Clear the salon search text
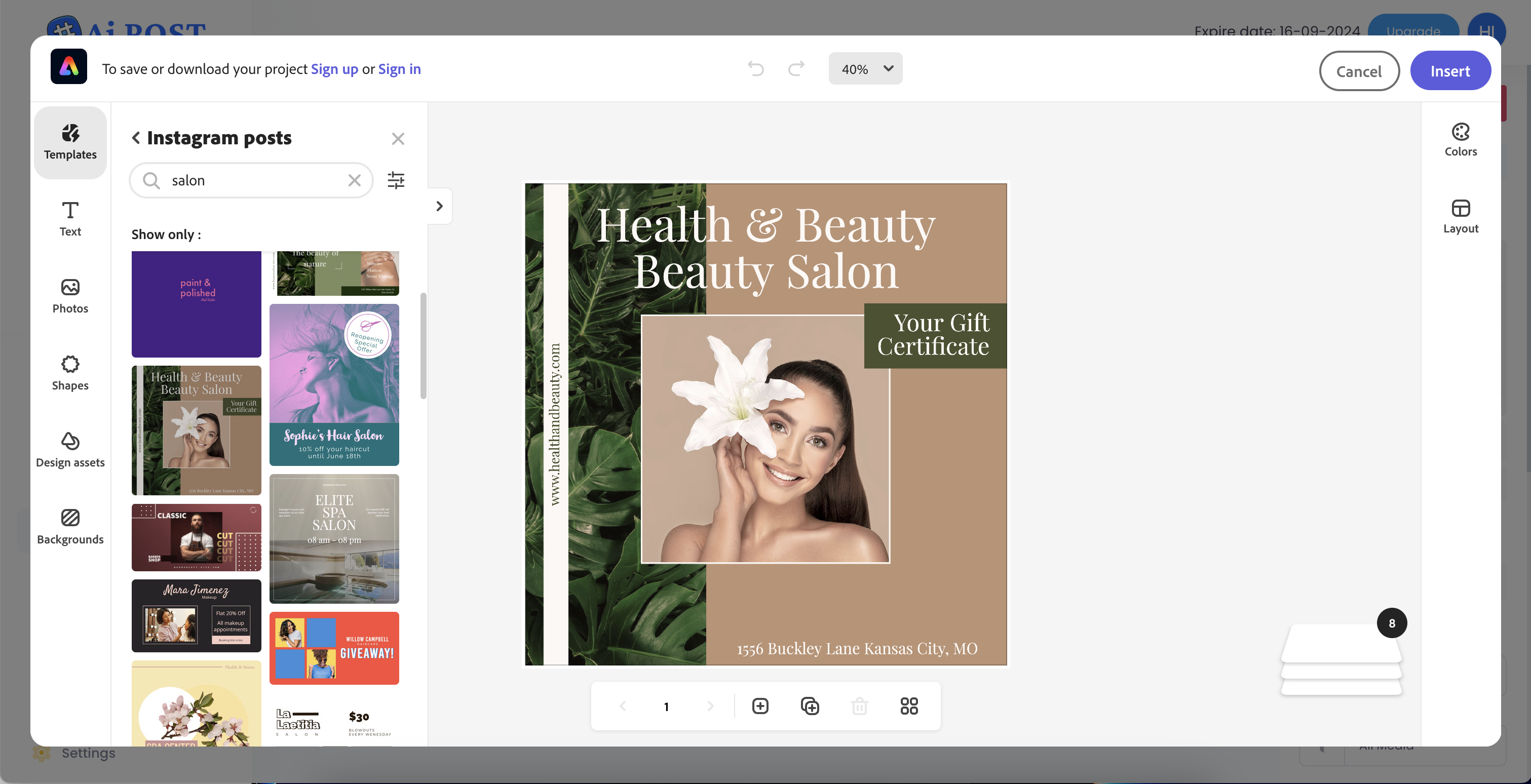Viewport: 1531px width, 784px height. [354, 180]
